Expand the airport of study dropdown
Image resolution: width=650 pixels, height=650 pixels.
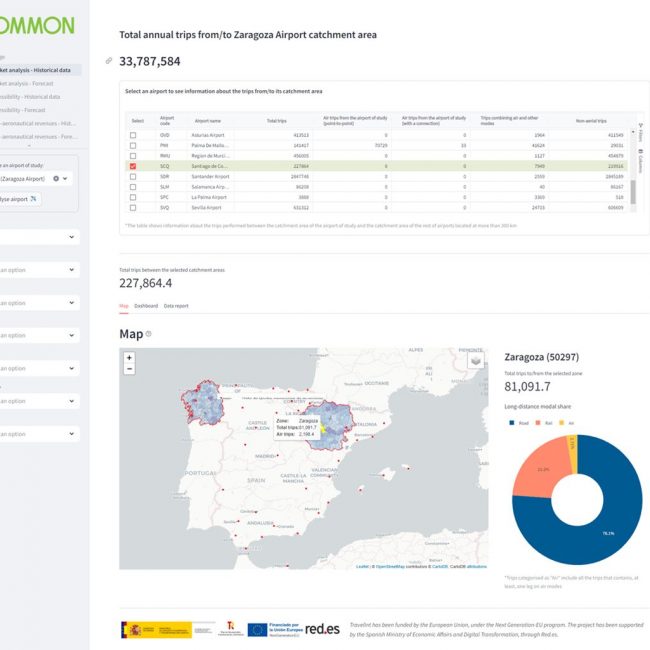coord(67,178)
